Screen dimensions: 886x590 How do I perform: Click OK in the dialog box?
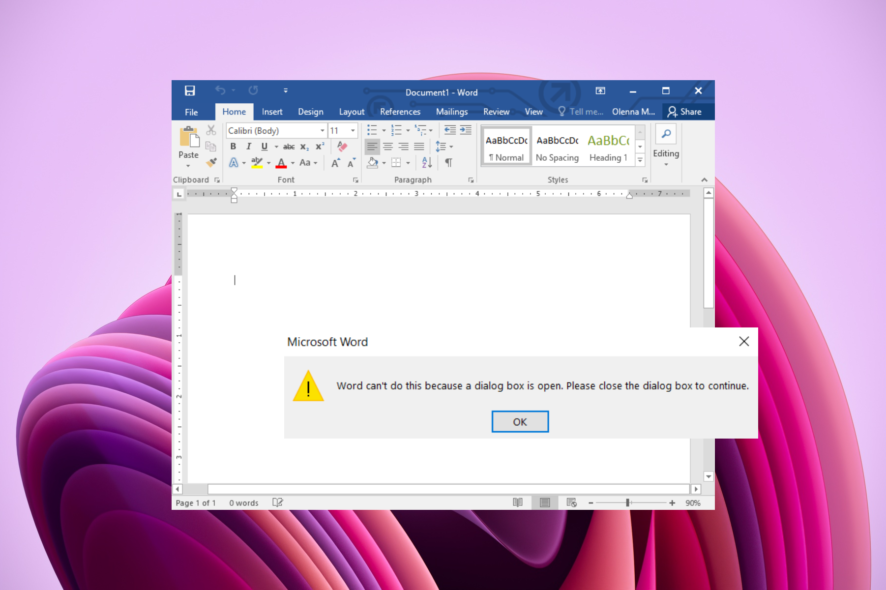520,422
